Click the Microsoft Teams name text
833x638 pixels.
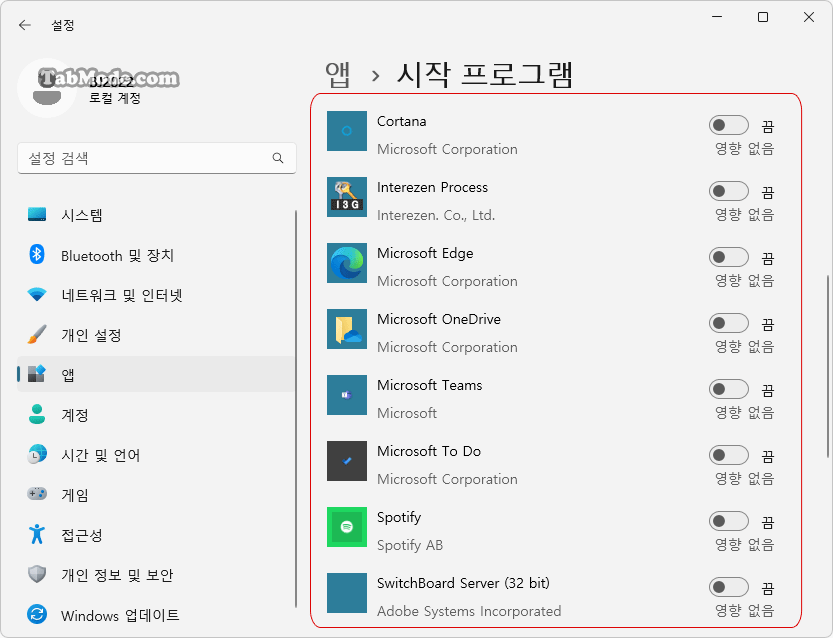430,385
